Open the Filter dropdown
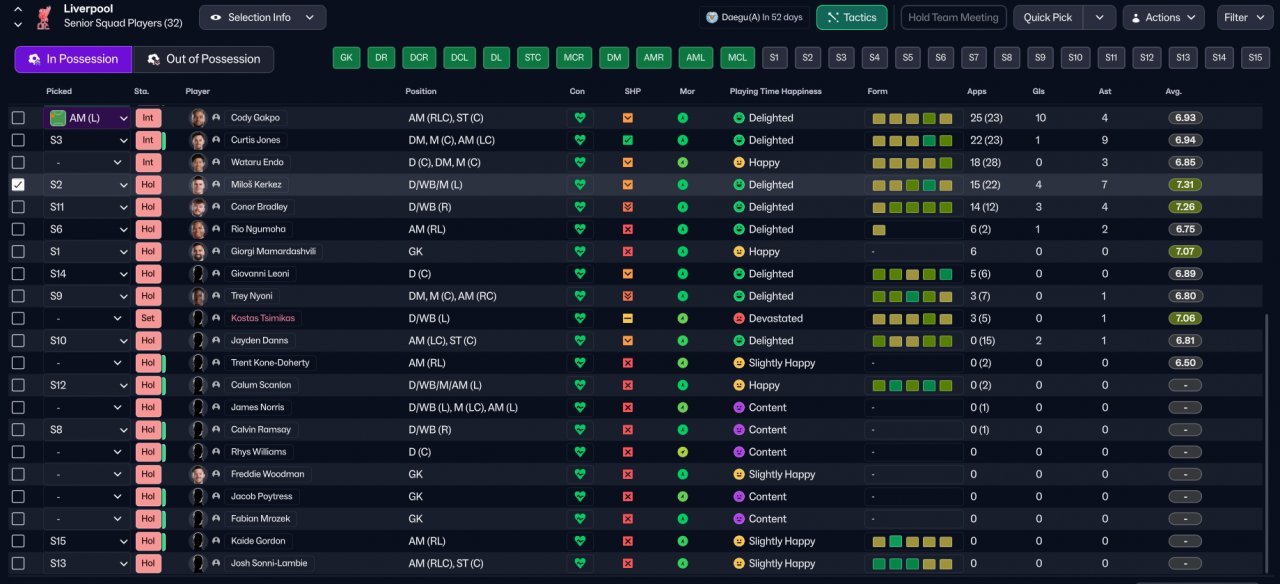This screenshot has width=1280, height=584. pos(1245,17)
